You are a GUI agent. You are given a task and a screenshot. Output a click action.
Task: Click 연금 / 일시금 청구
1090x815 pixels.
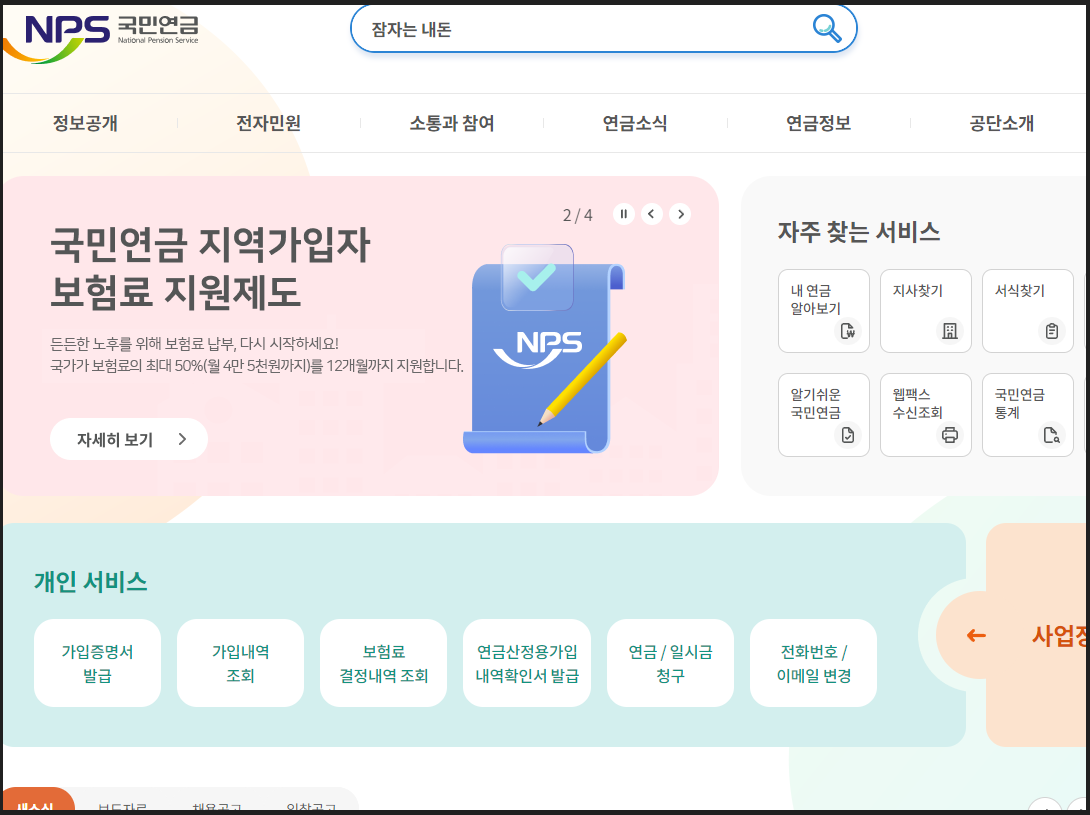[670, 662]
